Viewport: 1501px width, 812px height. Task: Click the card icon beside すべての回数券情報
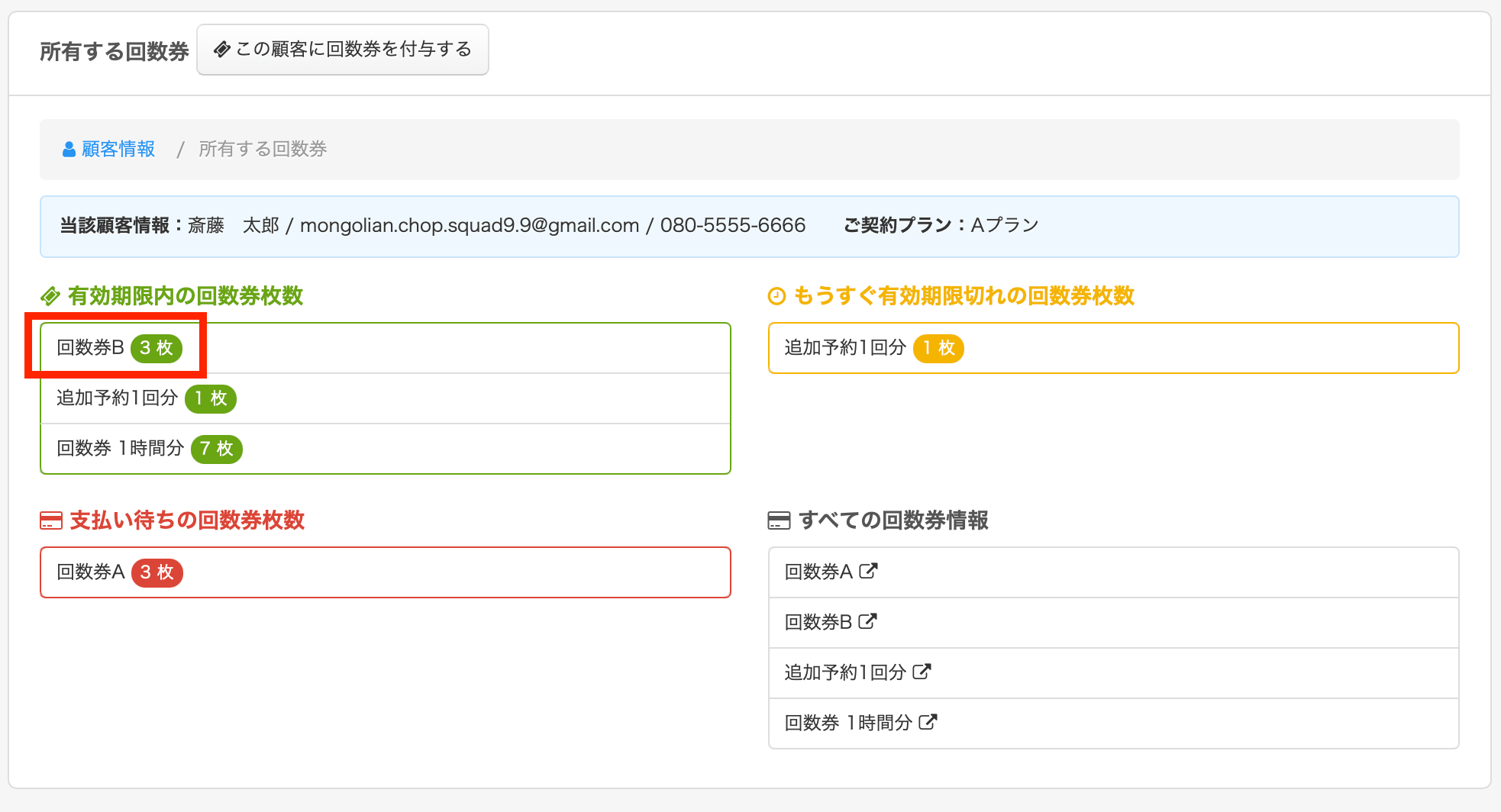(x=778, y=520)
